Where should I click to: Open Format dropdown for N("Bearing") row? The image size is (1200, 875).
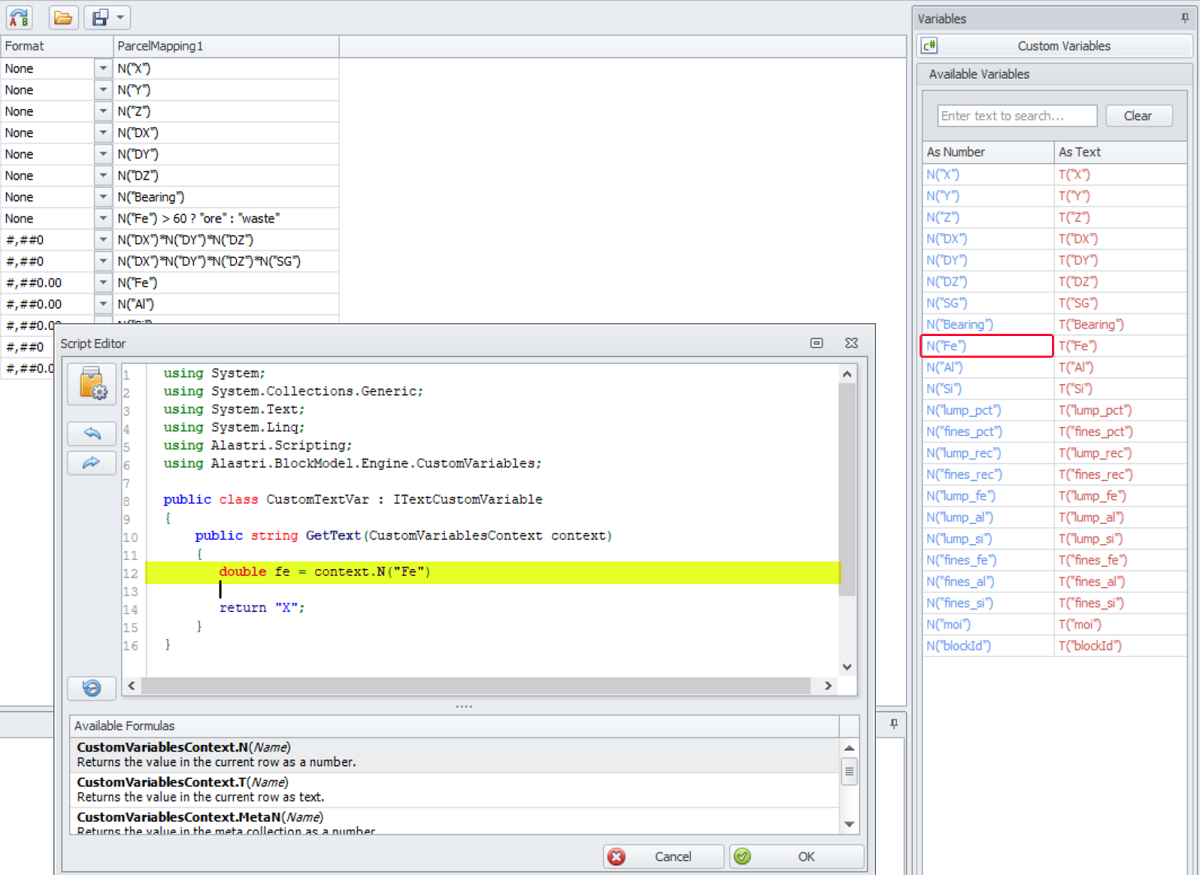click(x=103, y=197)
